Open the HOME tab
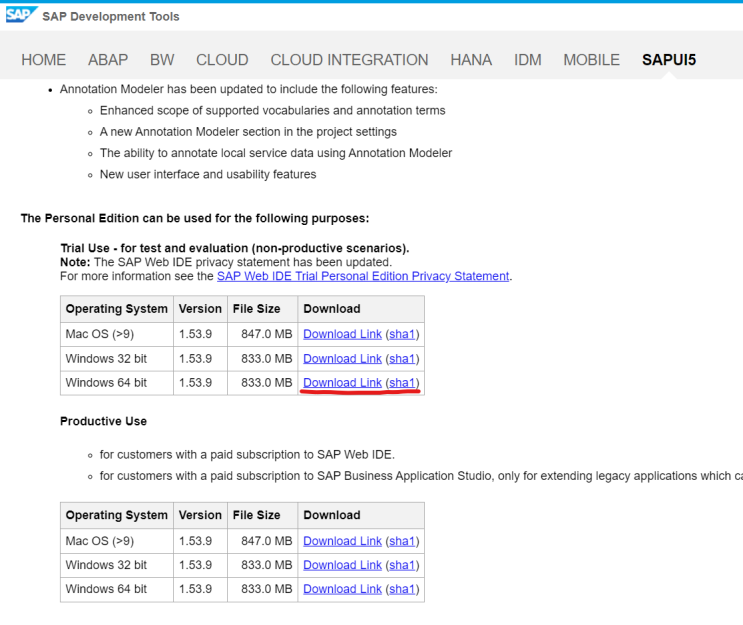Viewport: 743px width, 625px height. 44,60
